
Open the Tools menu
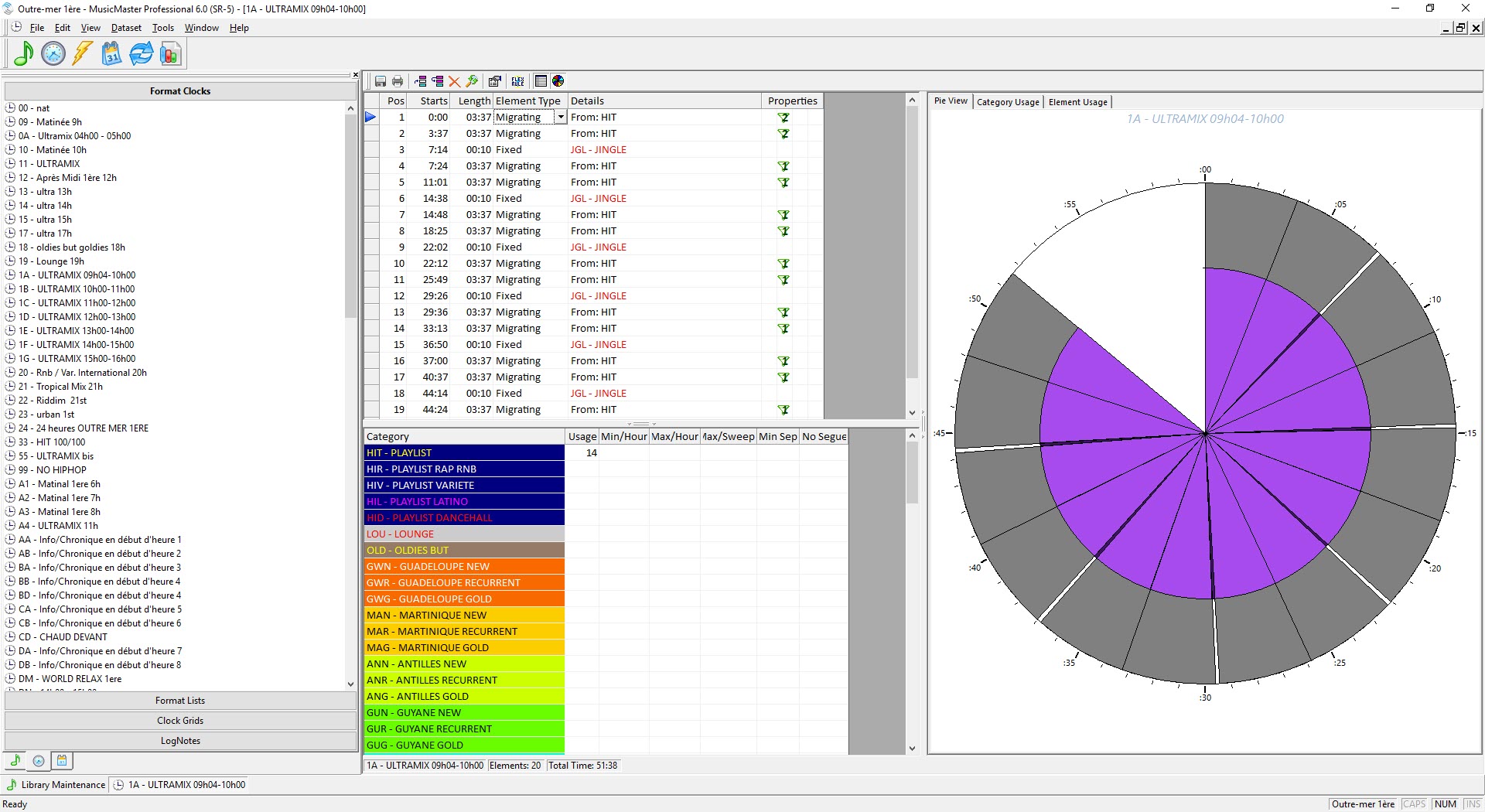pyautogui.click(x=163, y=28)
